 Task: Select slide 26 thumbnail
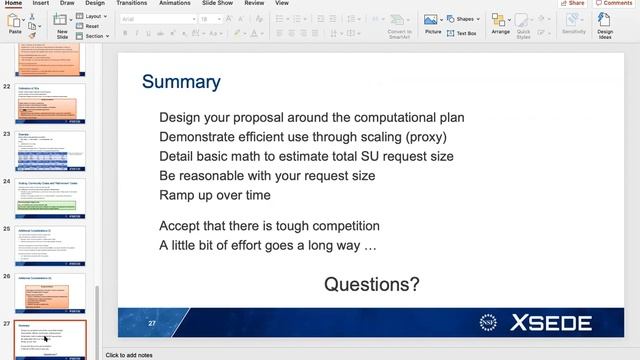point(50,293)
